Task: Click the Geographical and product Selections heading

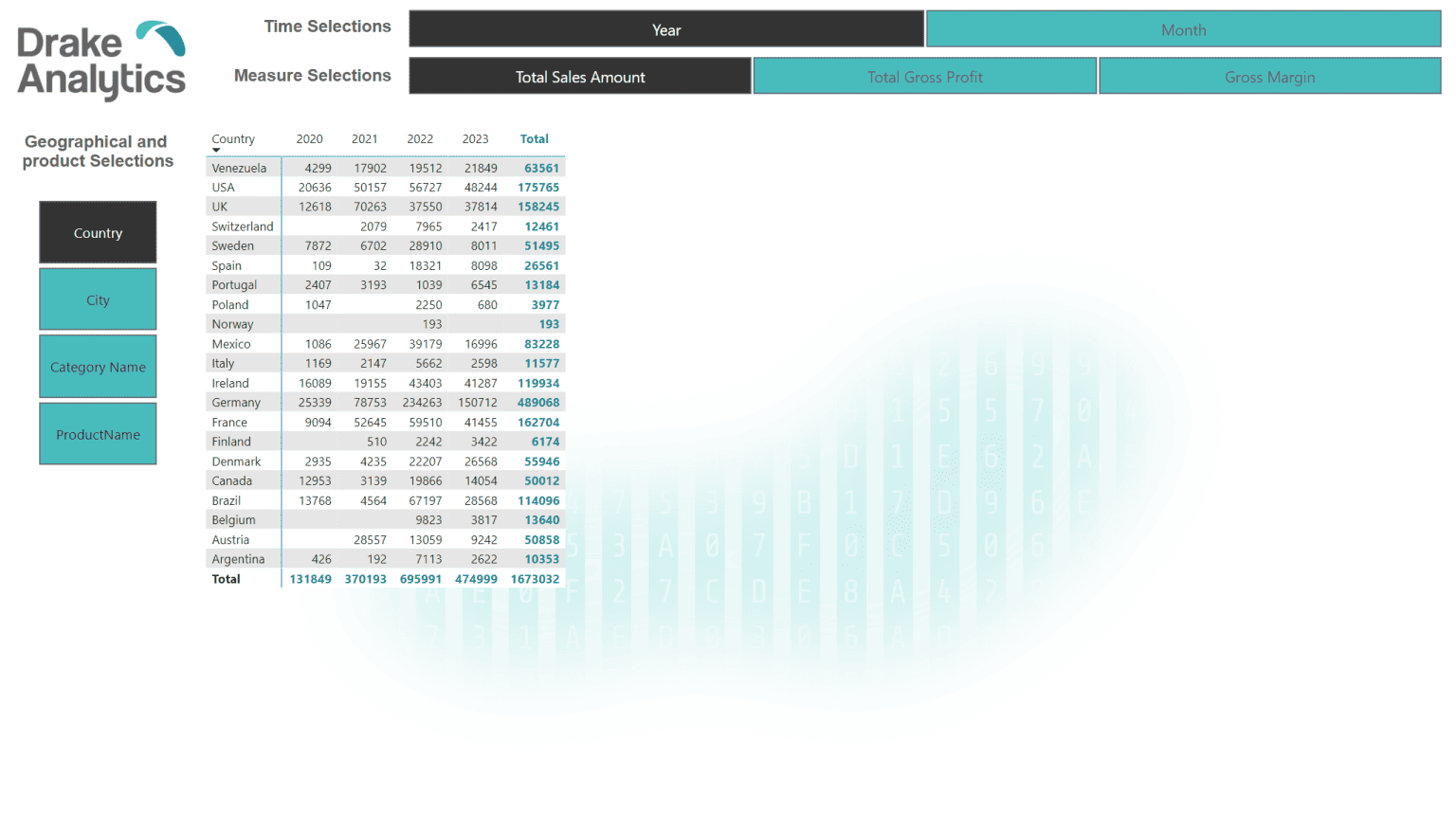Action: tap(96, 151)
